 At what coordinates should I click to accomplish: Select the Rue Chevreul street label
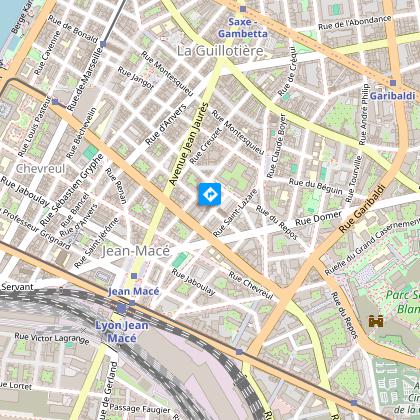pyautogui.click(x=251, y=285)
